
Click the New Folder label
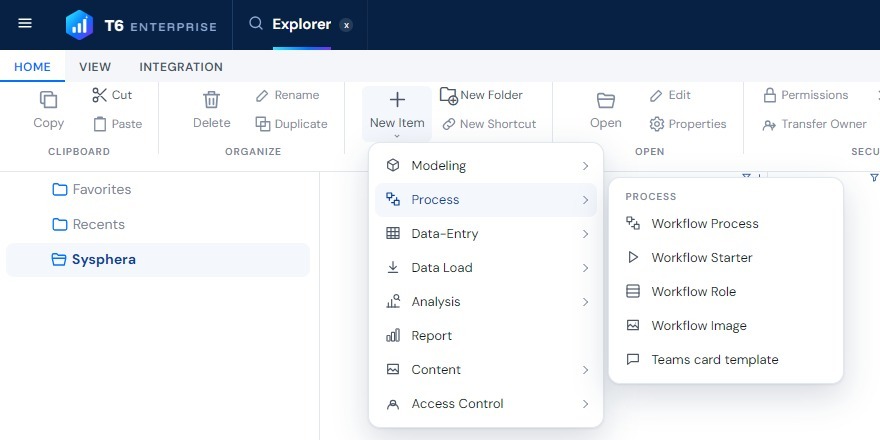[491, 95]
